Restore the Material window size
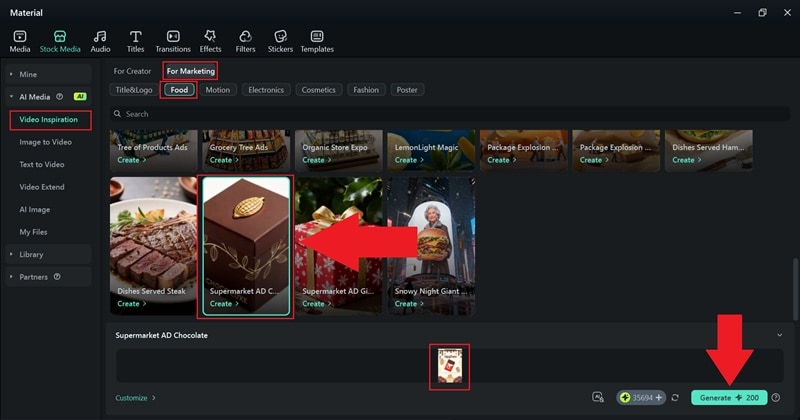The width and height of the screenshot is (800, 420). (762, 13)
